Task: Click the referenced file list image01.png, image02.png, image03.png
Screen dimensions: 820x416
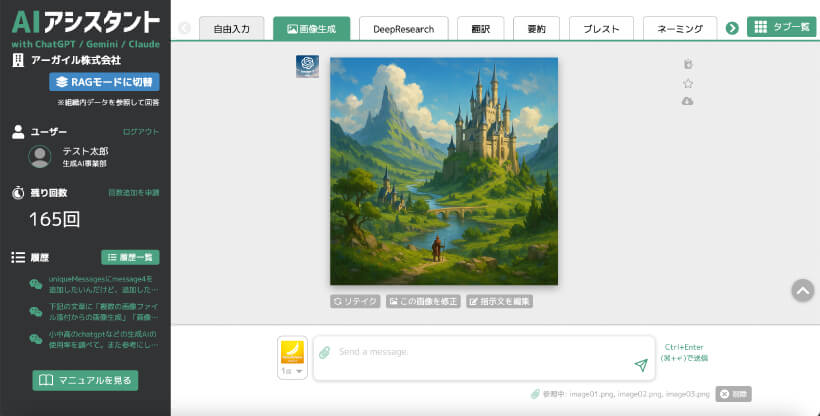Action: coord(640,394)
